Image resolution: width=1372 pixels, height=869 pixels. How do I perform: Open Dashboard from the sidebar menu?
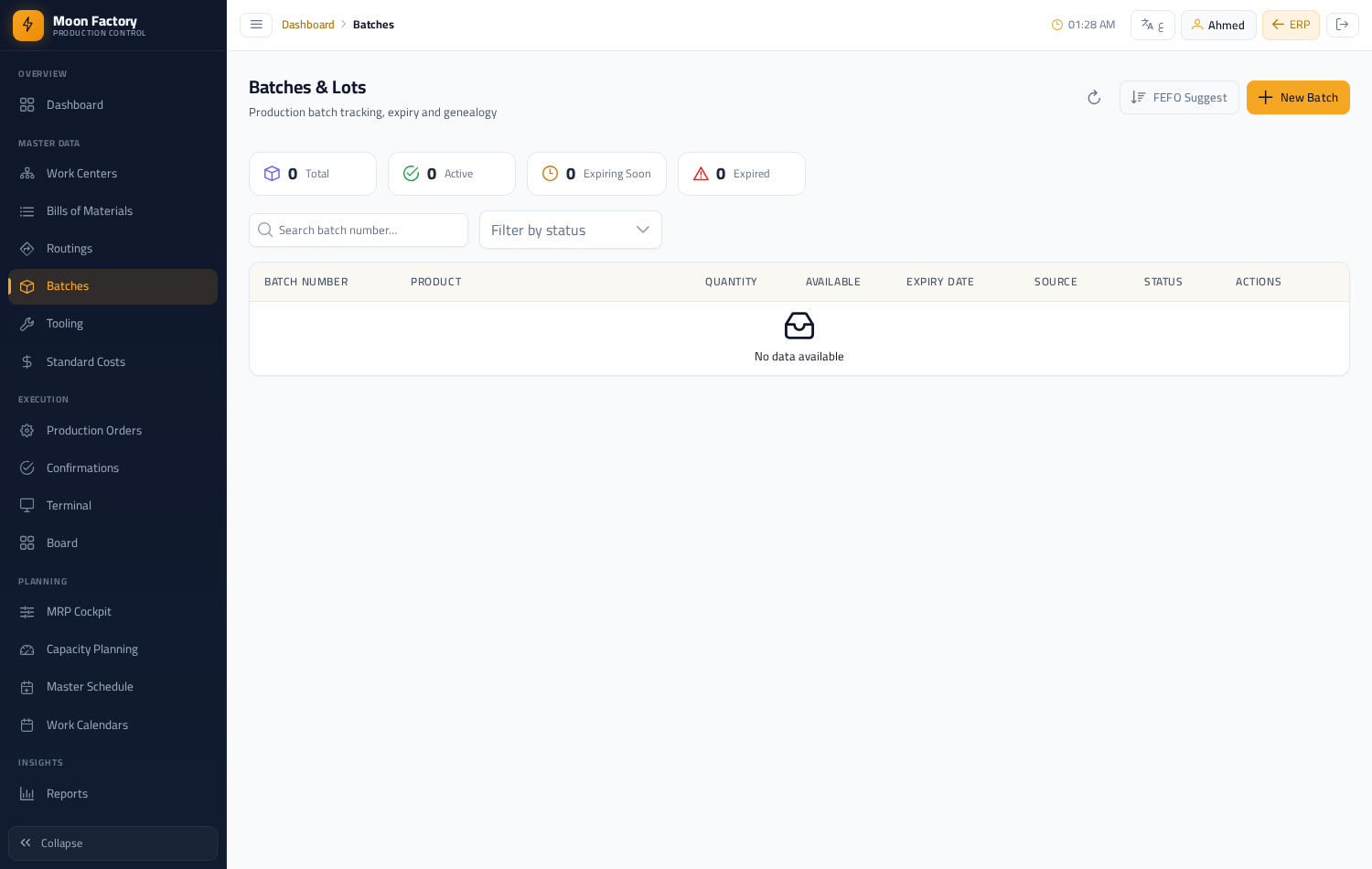click(113, 105)
